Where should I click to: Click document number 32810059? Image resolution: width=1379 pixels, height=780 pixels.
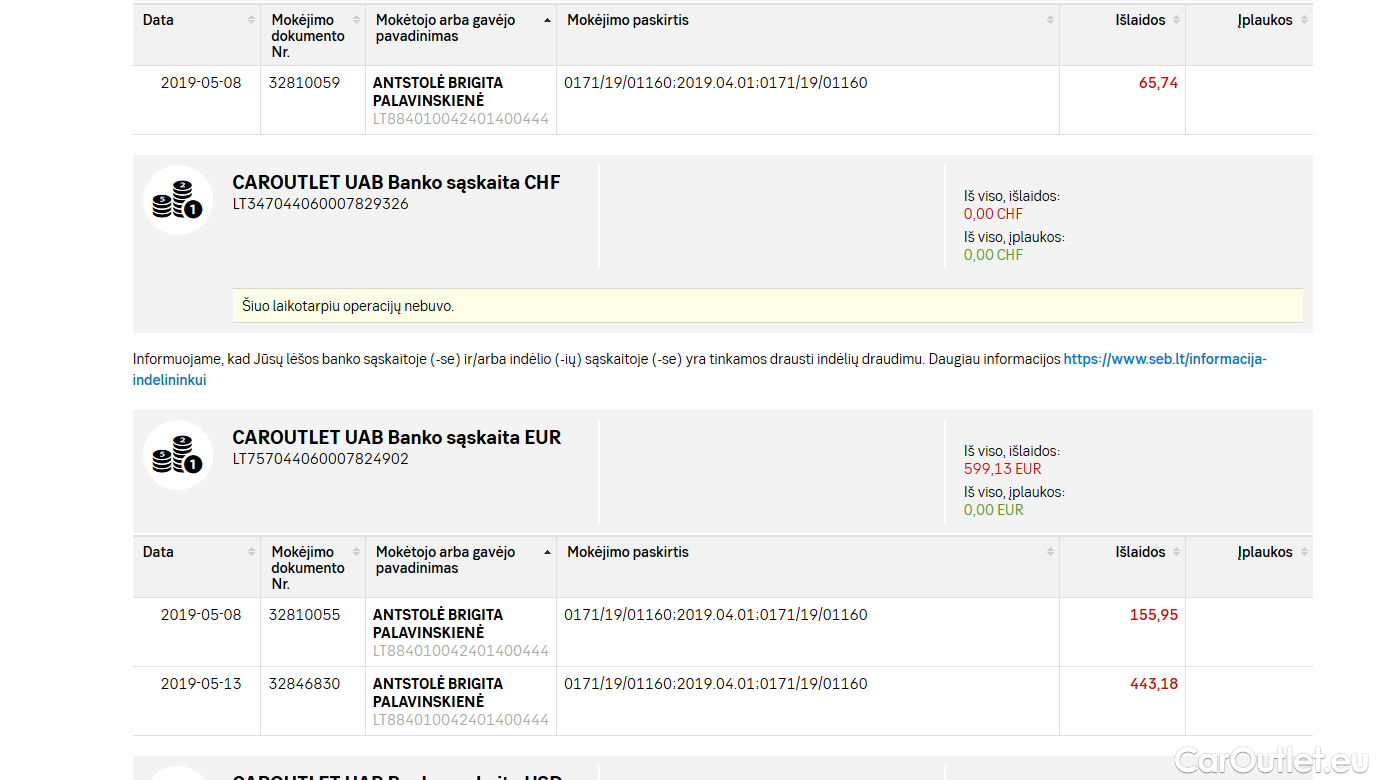click(304, 83)
